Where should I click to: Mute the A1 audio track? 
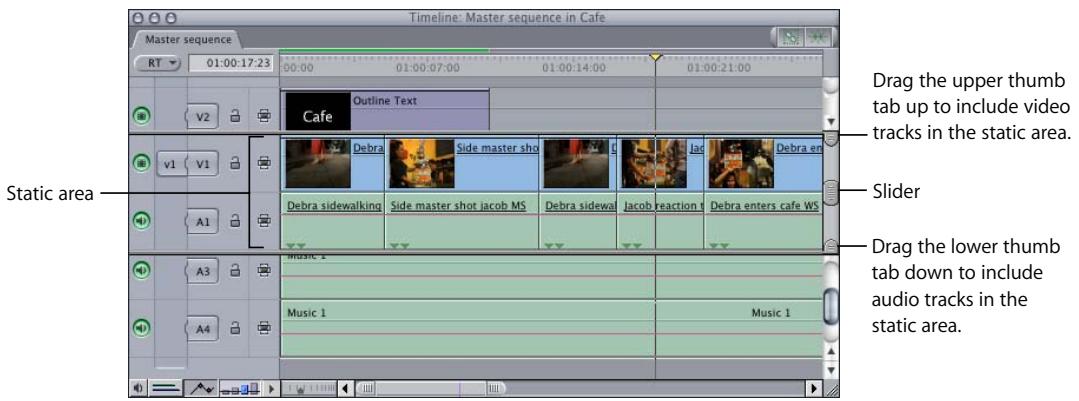tap(141, 221)
